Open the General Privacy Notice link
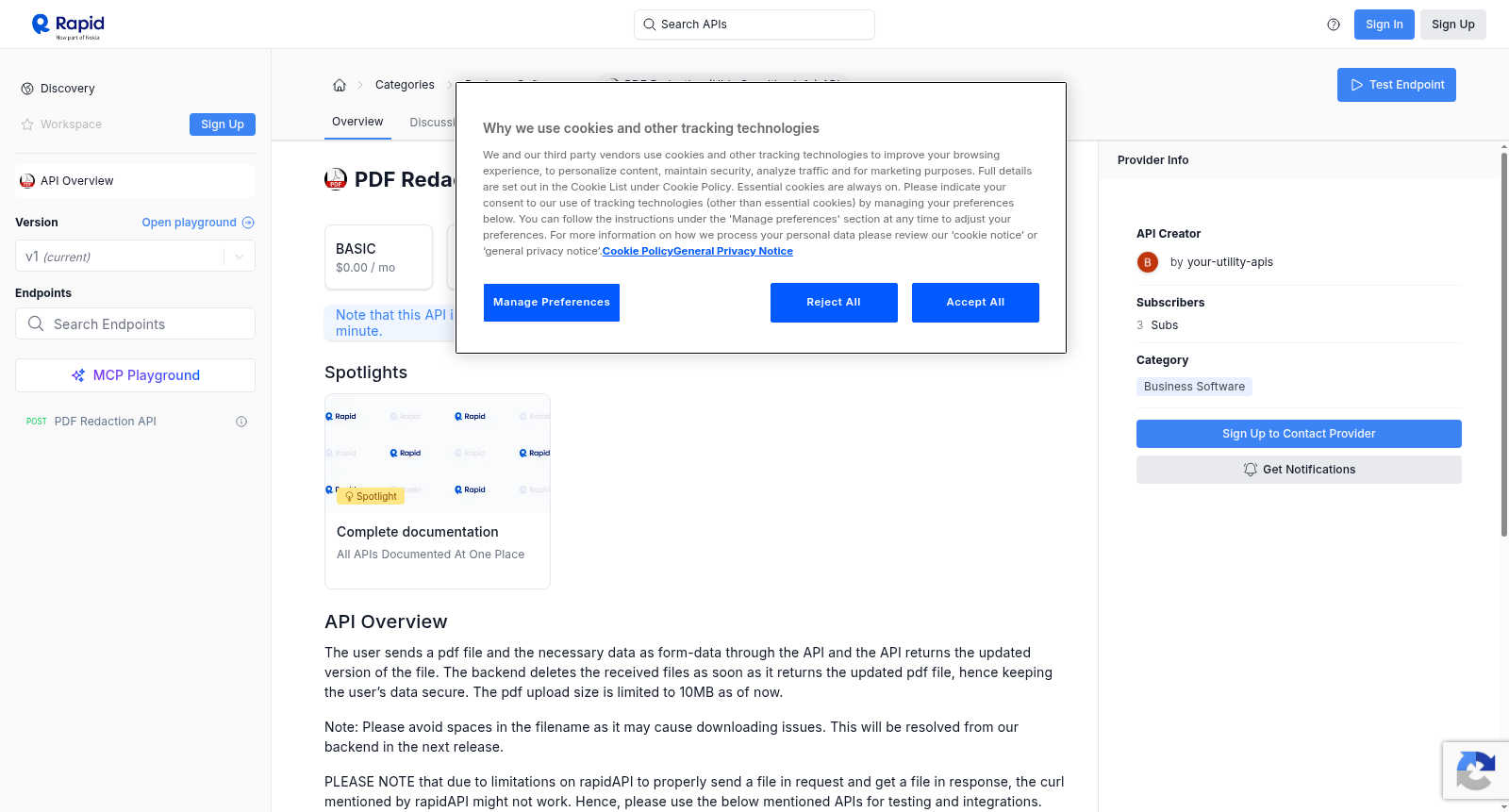1509x812 pixels. click(733, 251)
